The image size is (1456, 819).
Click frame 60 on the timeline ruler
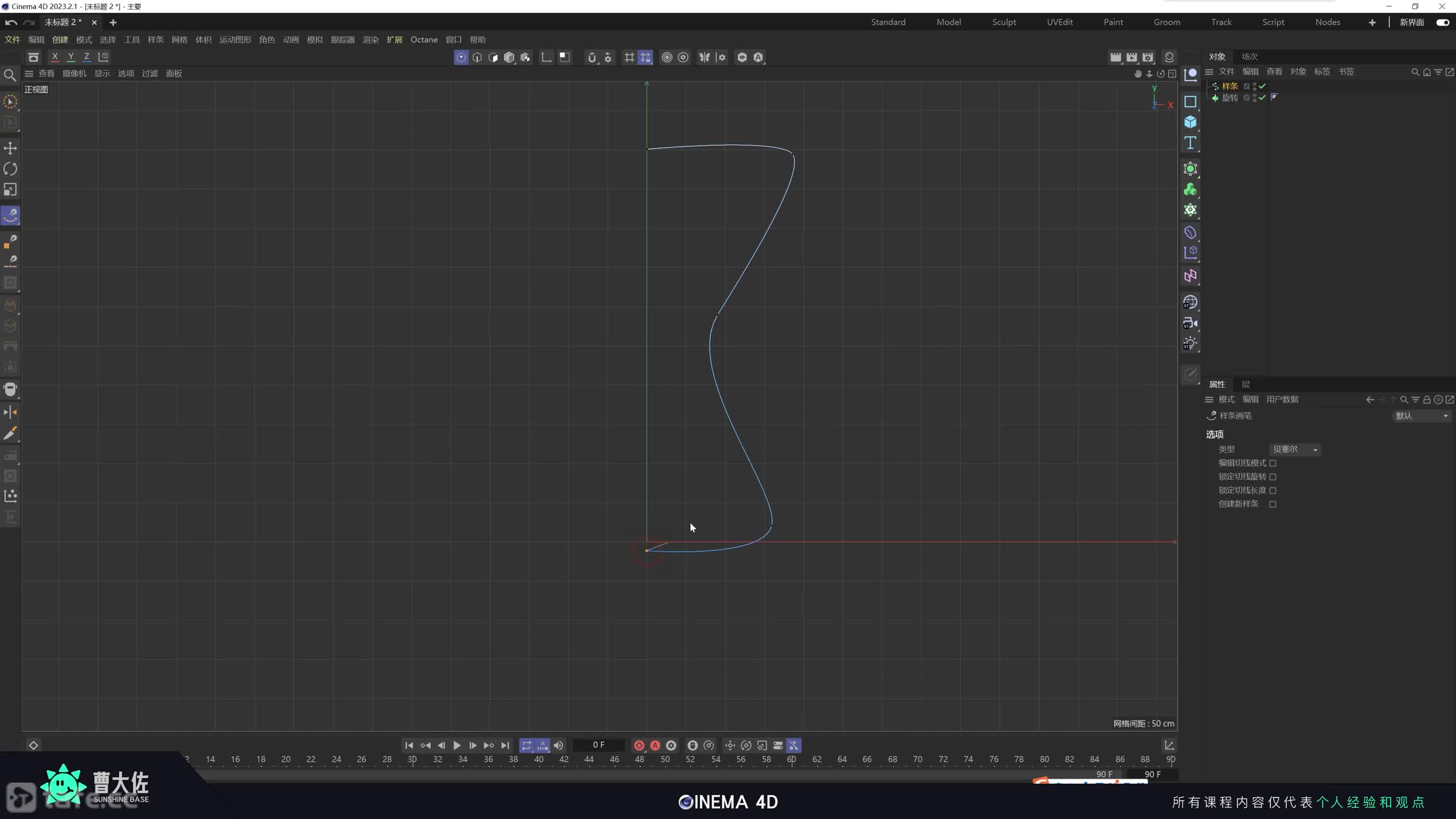pyautogui.click(x=791, y=759)
